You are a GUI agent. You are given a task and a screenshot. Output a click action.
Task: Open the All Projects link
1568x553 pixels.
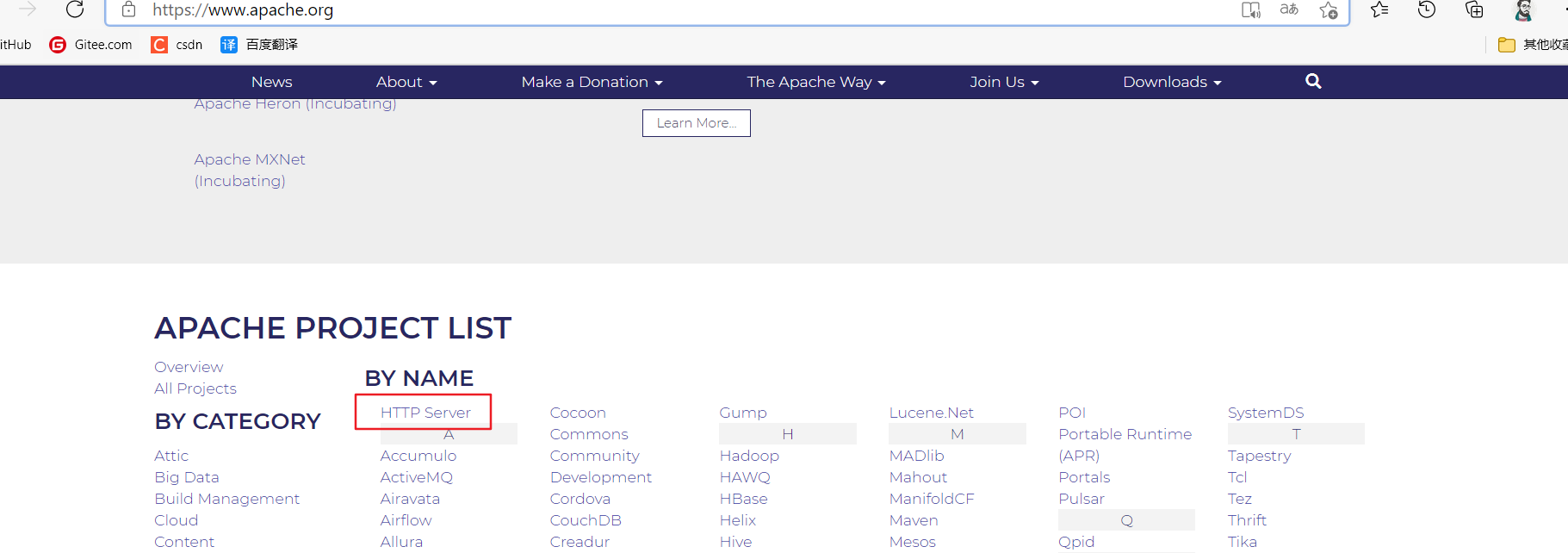tap(195, 388)
